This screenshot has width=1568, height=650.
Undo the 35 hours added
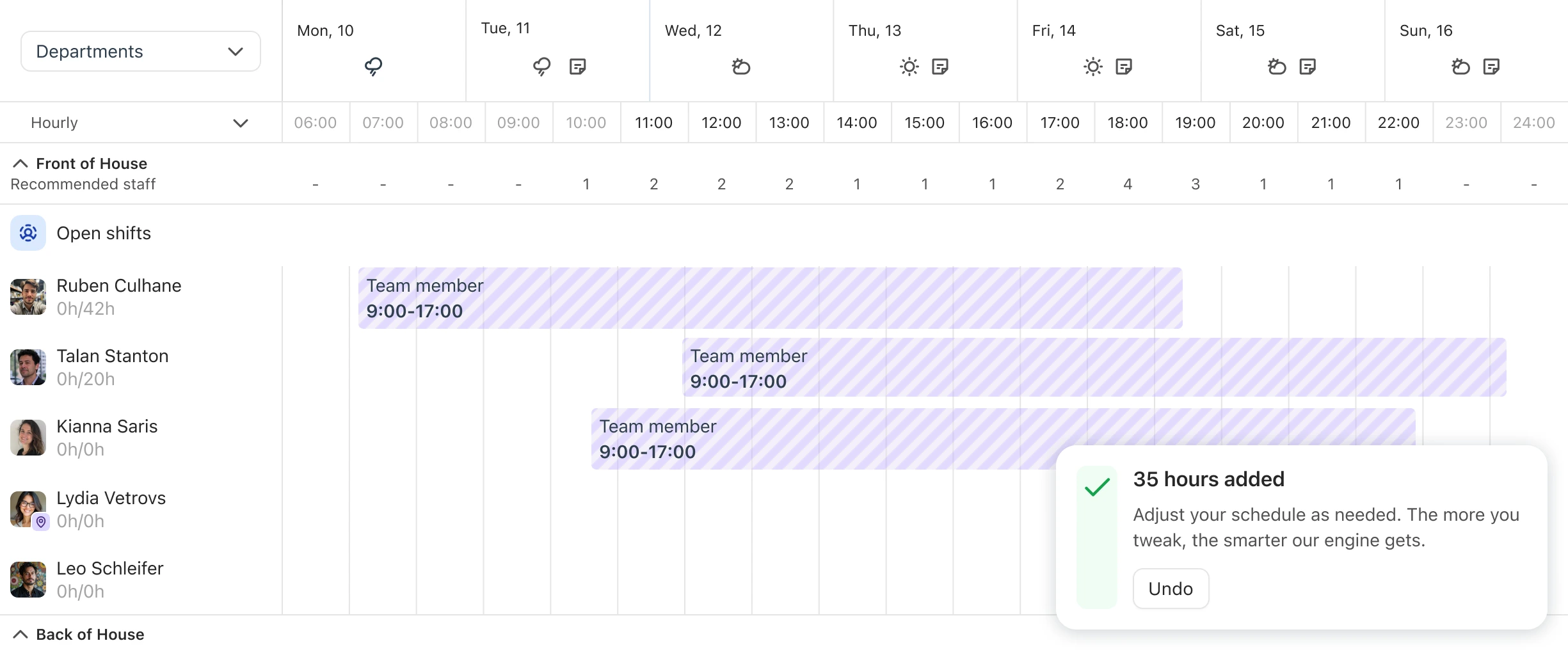[x=1171, y=589]
